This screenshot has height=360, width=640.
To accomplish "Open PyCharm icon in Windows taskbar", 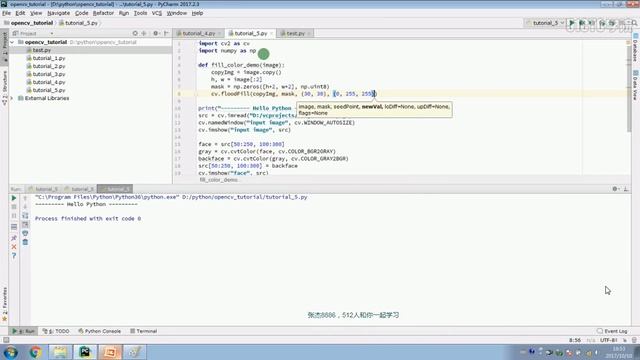I will coord(85,352).
